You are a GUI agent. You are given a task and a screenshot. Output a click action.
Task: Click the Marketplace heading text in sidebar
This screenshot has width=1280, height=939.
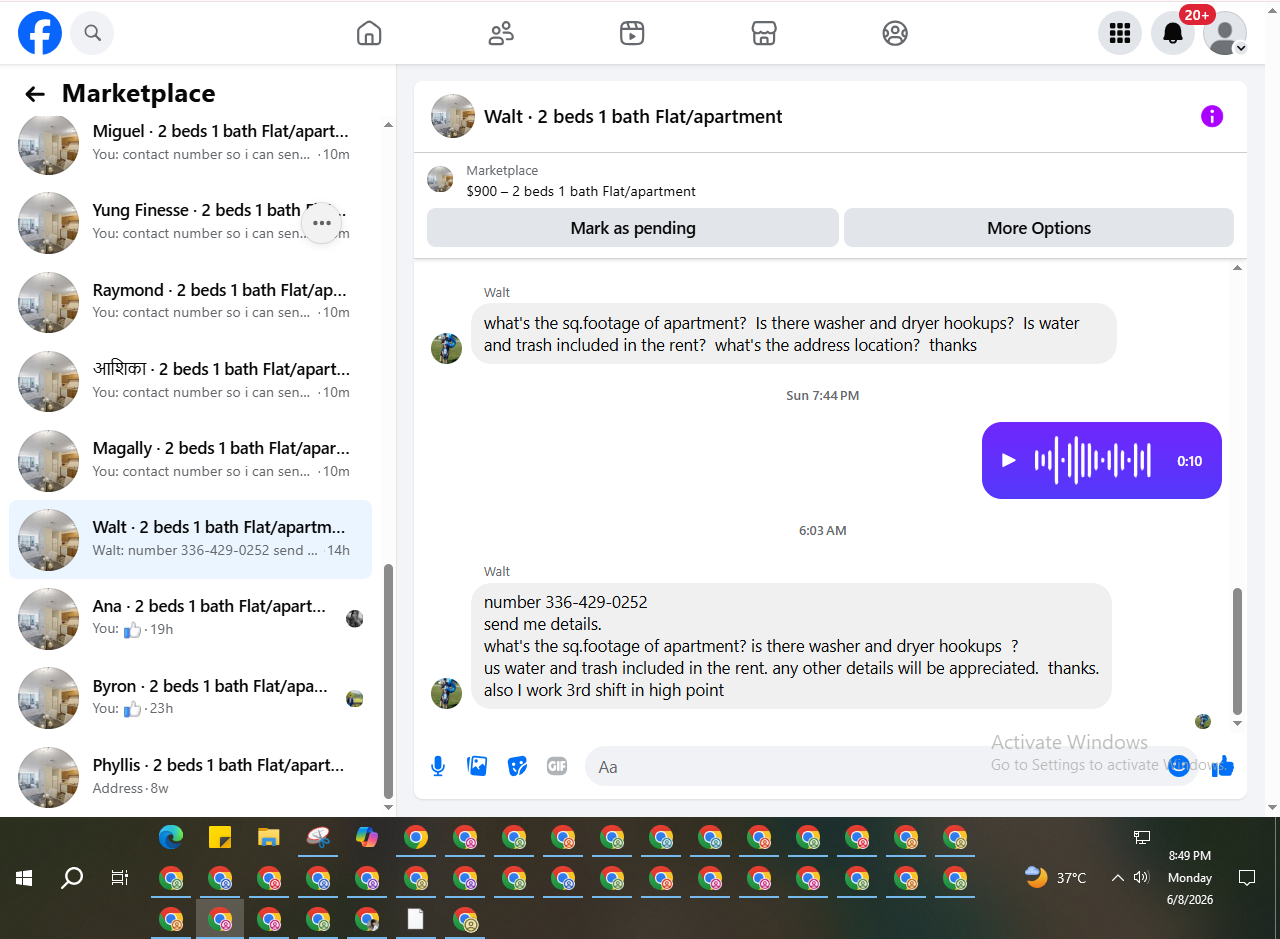point(139,94)
